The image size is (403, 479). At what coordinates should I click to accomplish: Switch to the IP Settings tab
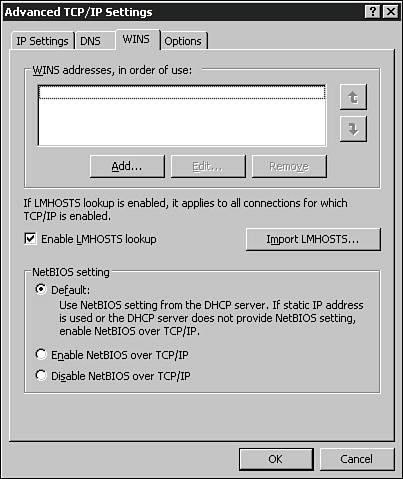(x=42, y=41)
